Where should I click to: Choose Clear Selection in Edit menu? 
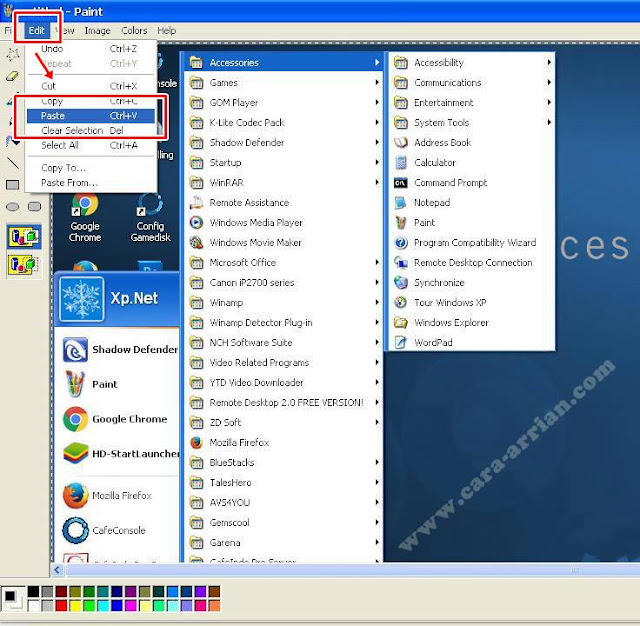click(91, 131)
